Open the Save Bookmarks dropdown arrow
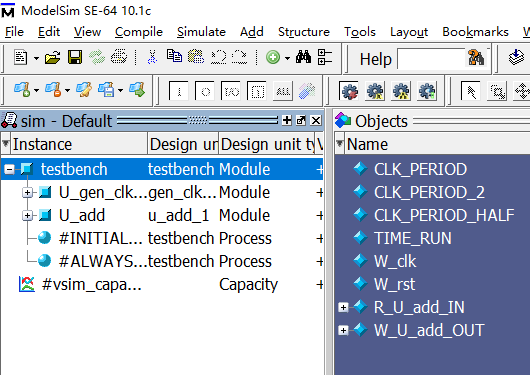530x375 pixels. tap(121, 91)
